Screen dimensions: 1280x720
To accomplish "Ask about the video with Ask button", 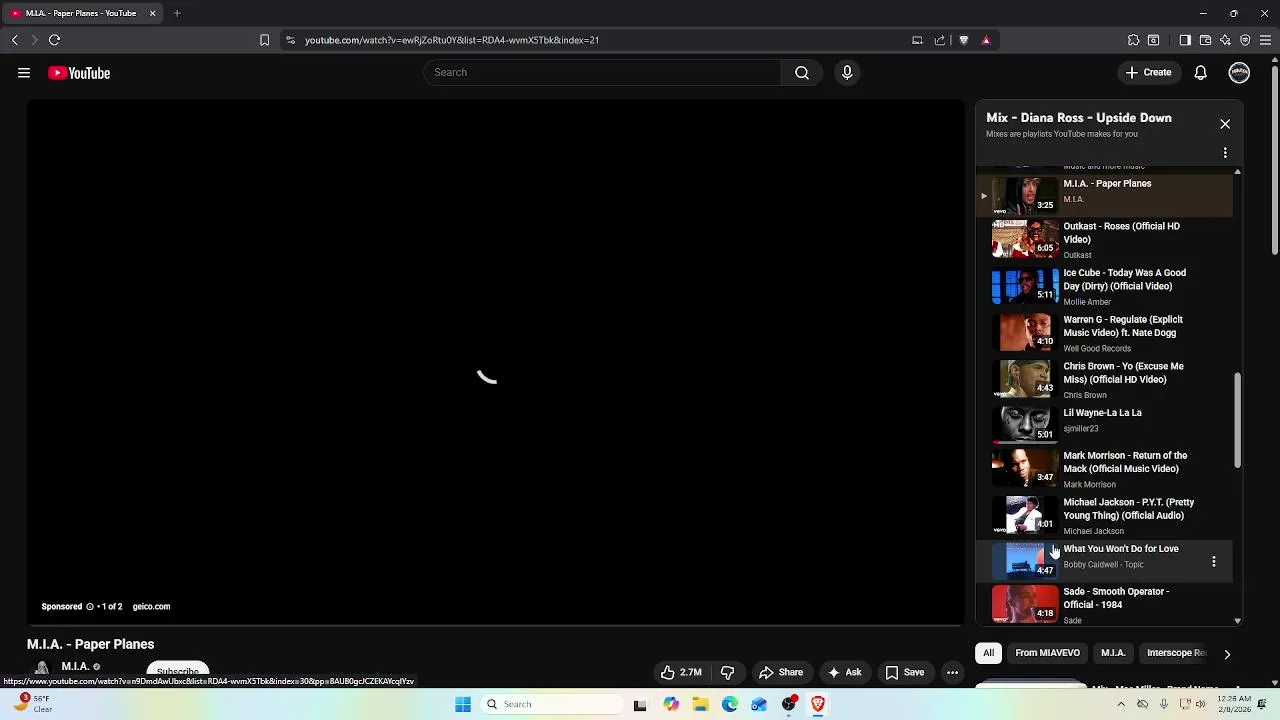I will [x=844, y=672].
